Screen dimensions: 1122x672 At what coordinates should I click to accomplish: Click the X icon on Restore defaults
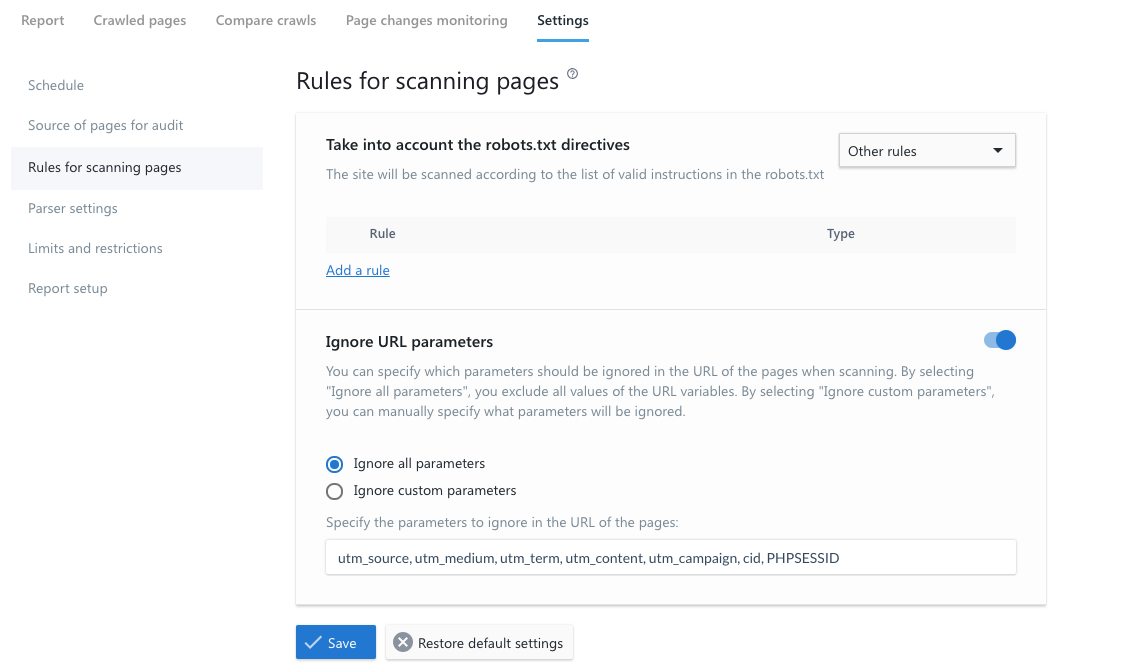click(403, 643)
